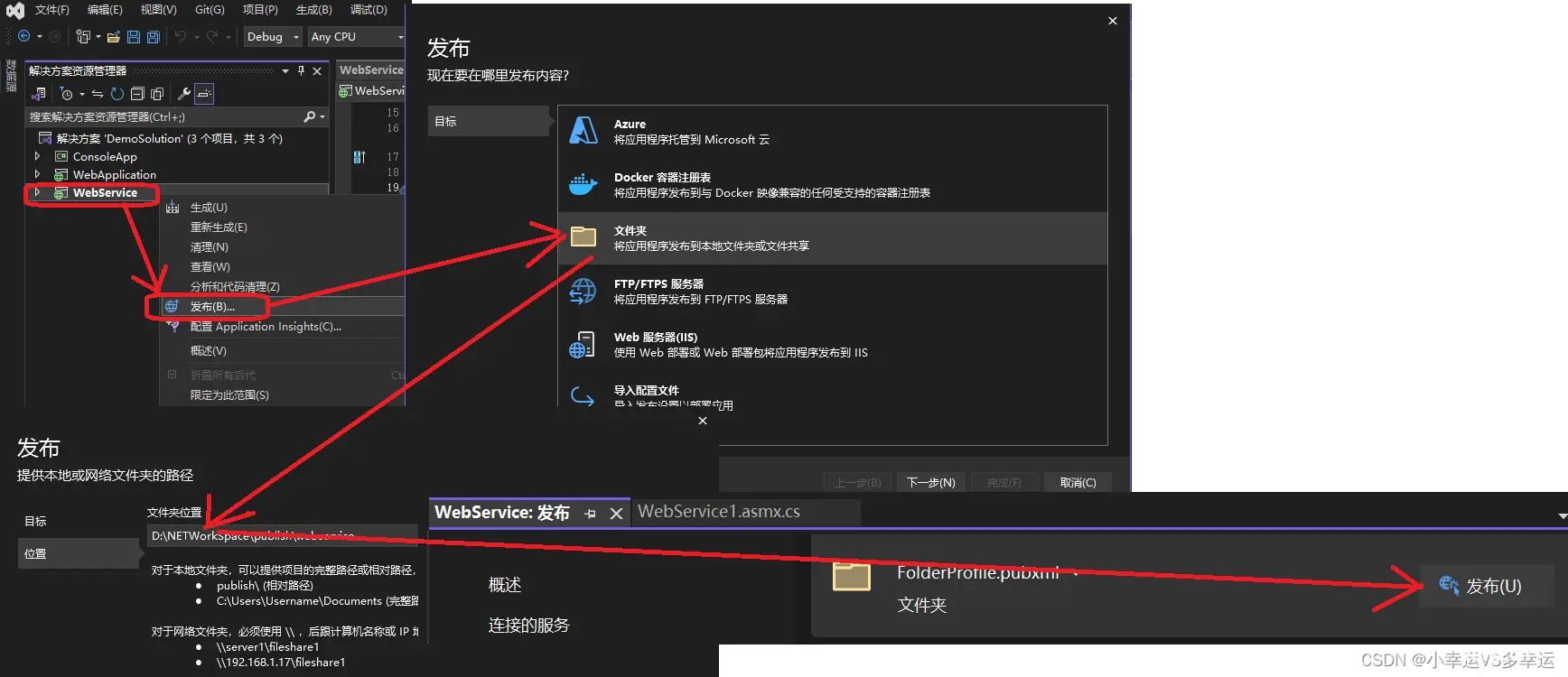Image resolution: width=1568 pixels, height=677 pixels.
Task: Pin the WebService publish tab
Action: (x=590, y=513)
